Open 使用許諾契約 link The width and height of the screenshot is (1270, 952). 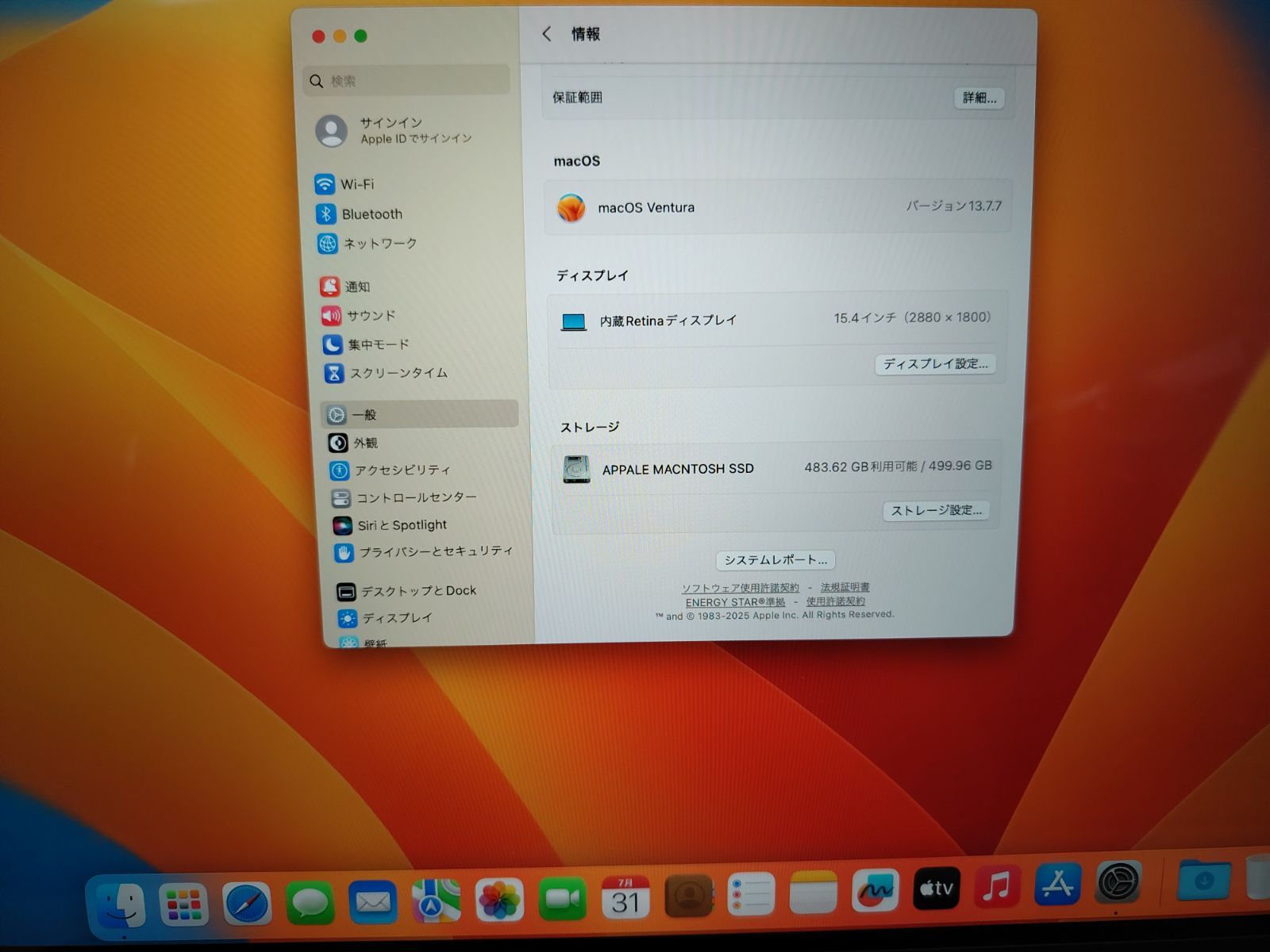coord(835,601)
